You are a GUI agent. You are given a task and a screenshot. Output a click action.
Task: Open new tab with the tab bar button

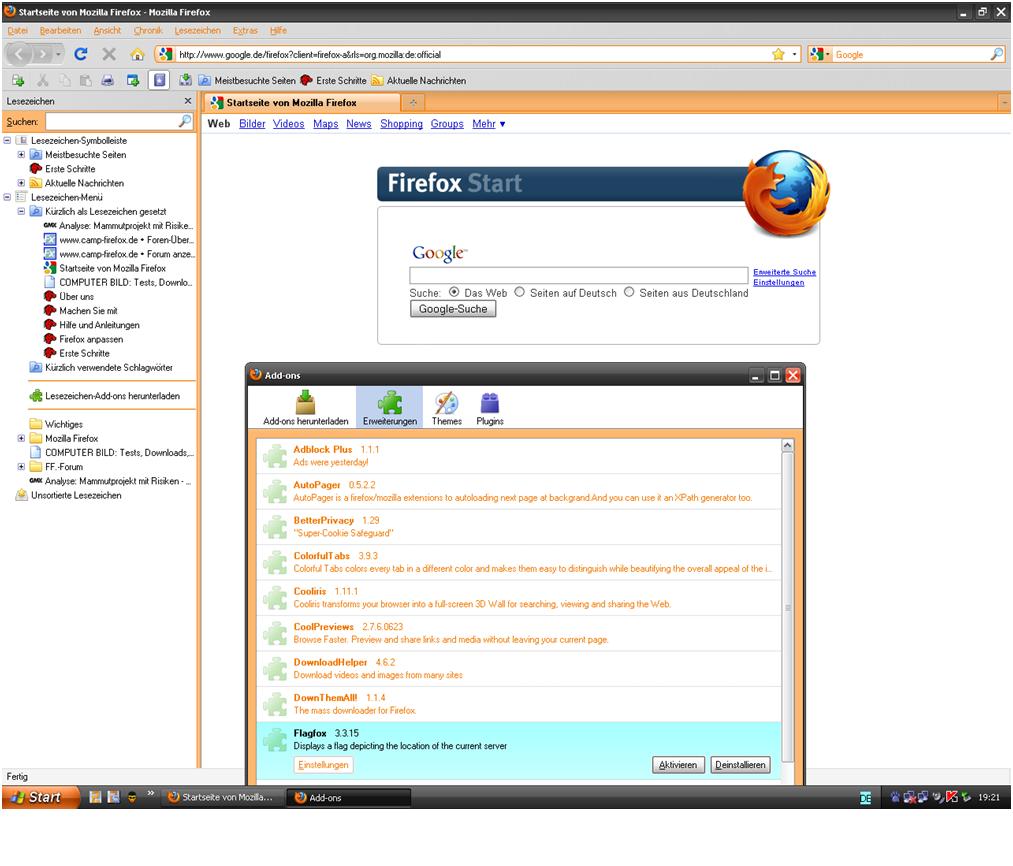413,102
